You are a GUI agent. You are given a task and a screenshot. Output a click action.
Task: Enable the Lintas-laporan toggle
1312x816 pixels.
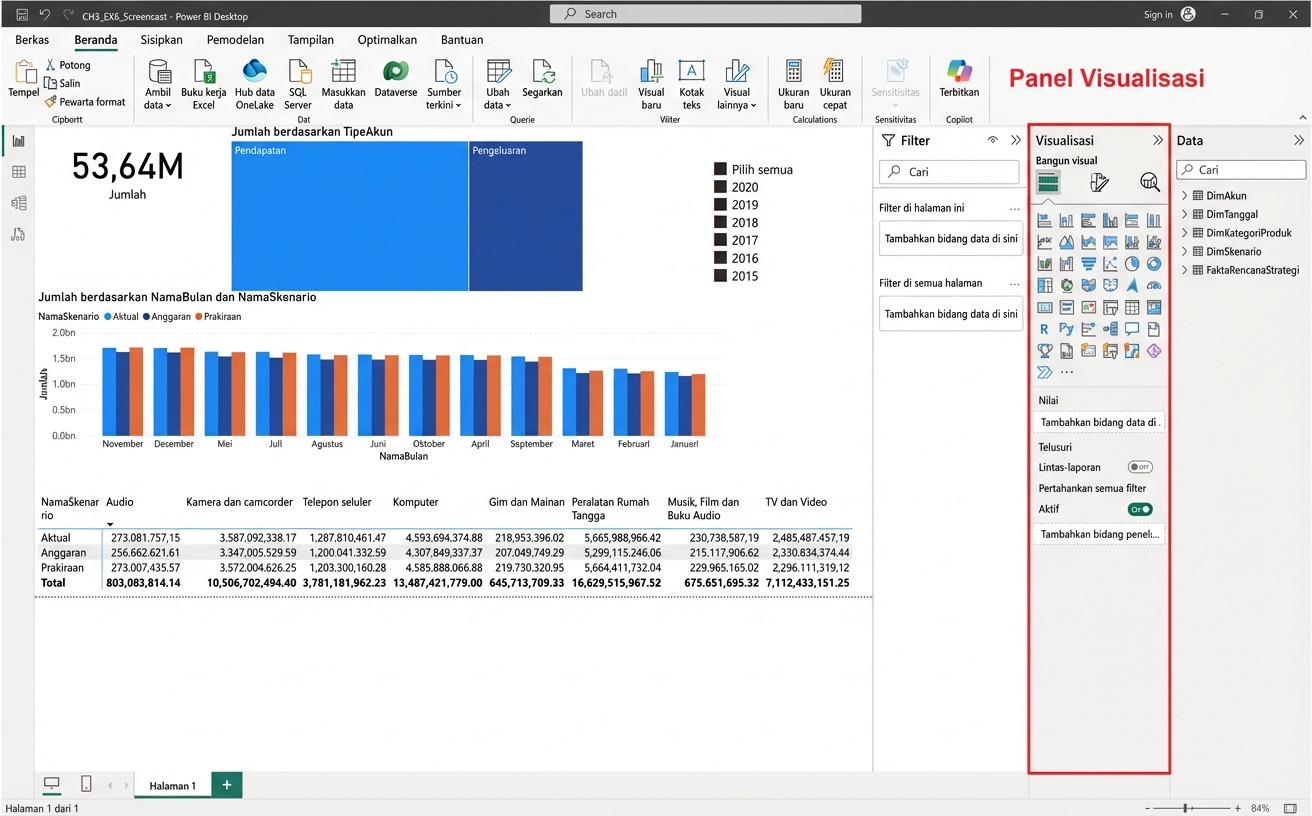tap(1139, 467)
